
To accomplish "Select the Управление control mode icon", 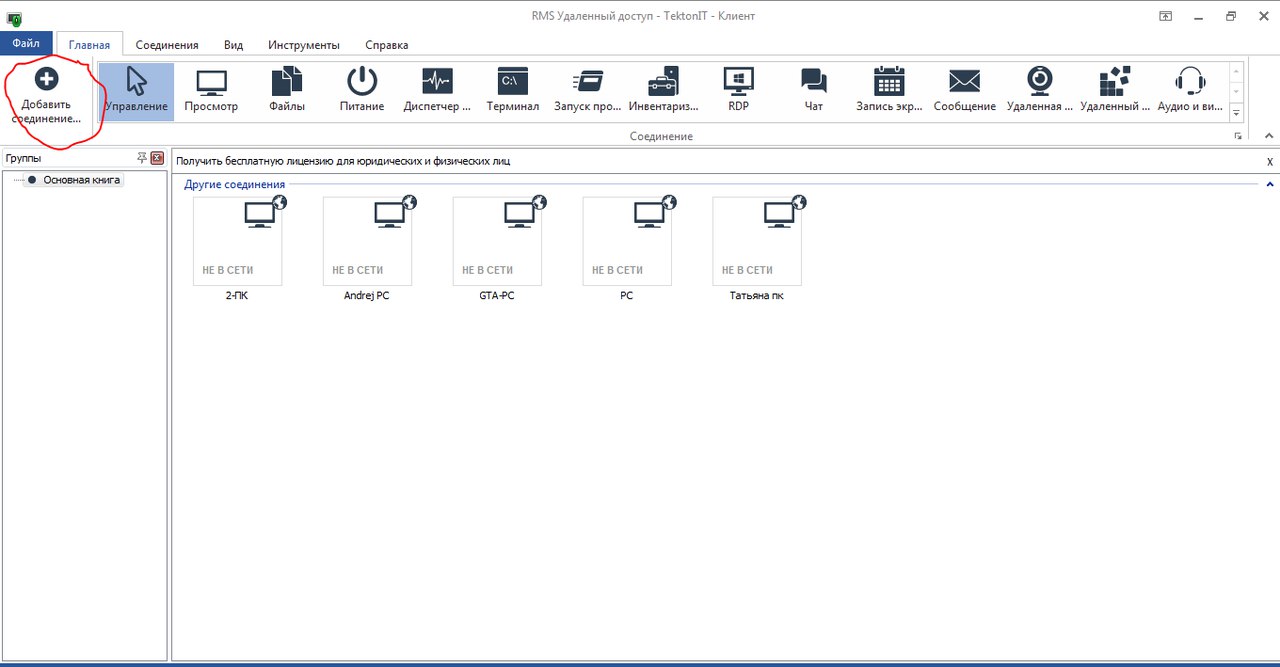I will point(136,83).
